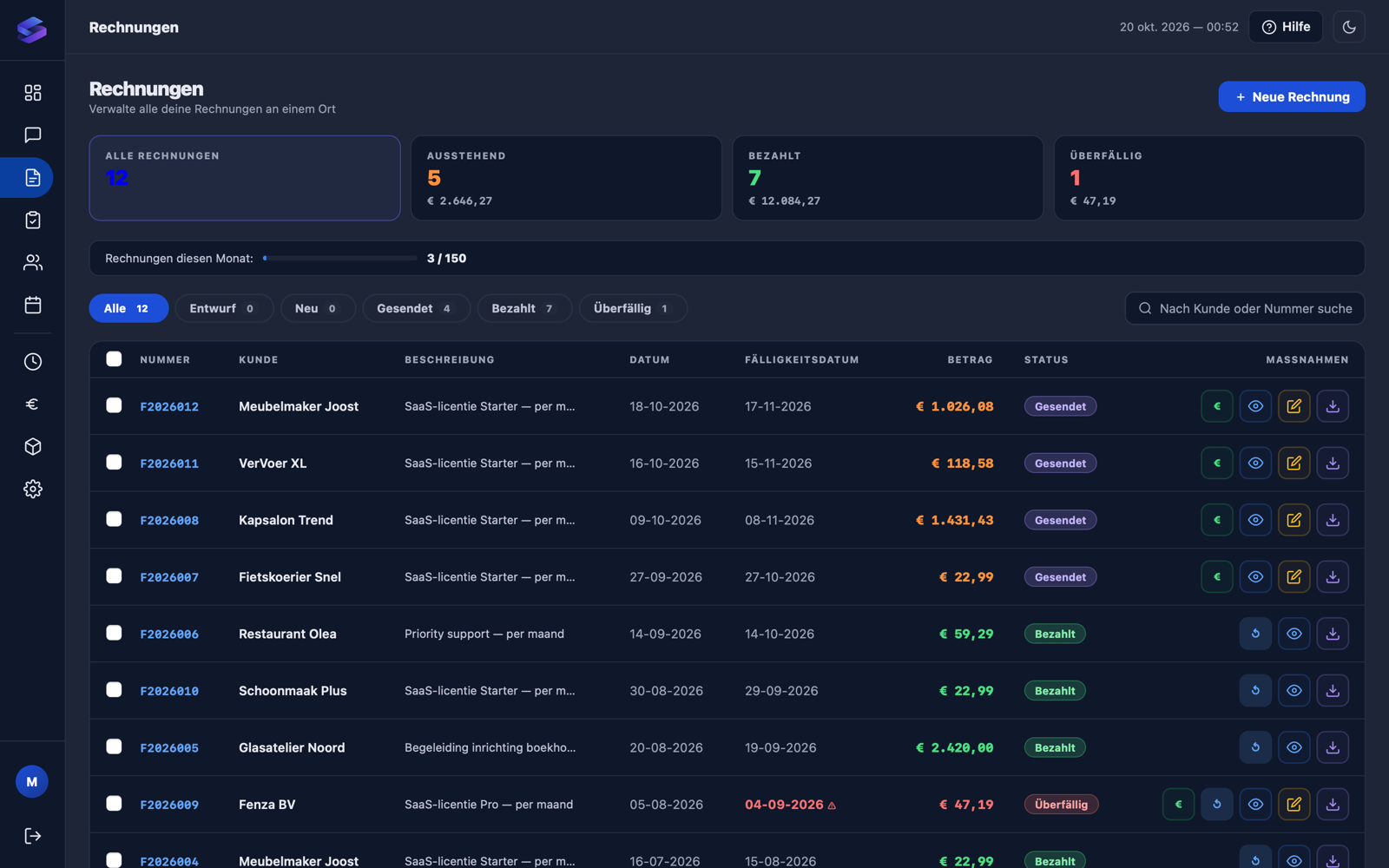Filter by Entwurf tab
The height and width of the screenshot is (868, 1389).
click(x=224, y=308)
